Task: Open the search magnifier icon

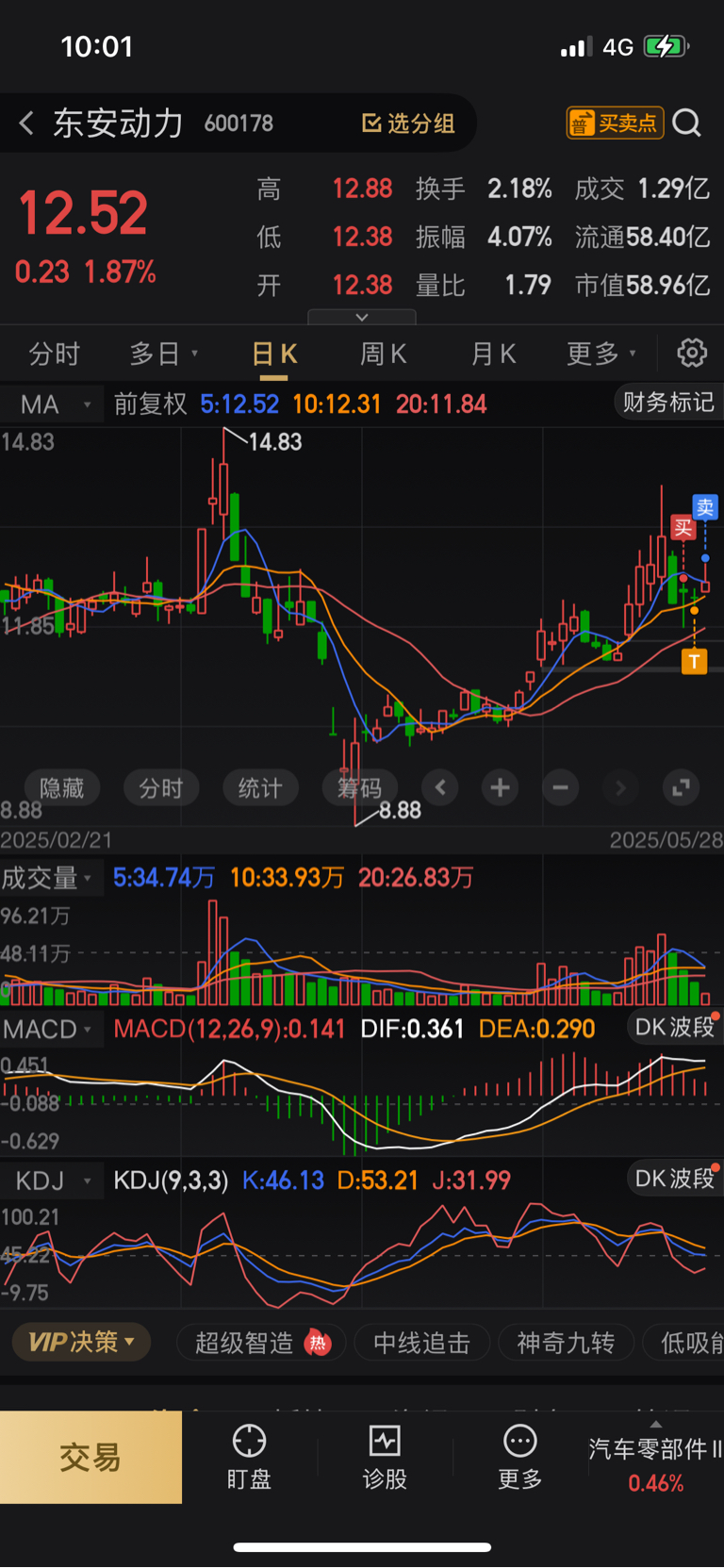Action: 687,123
